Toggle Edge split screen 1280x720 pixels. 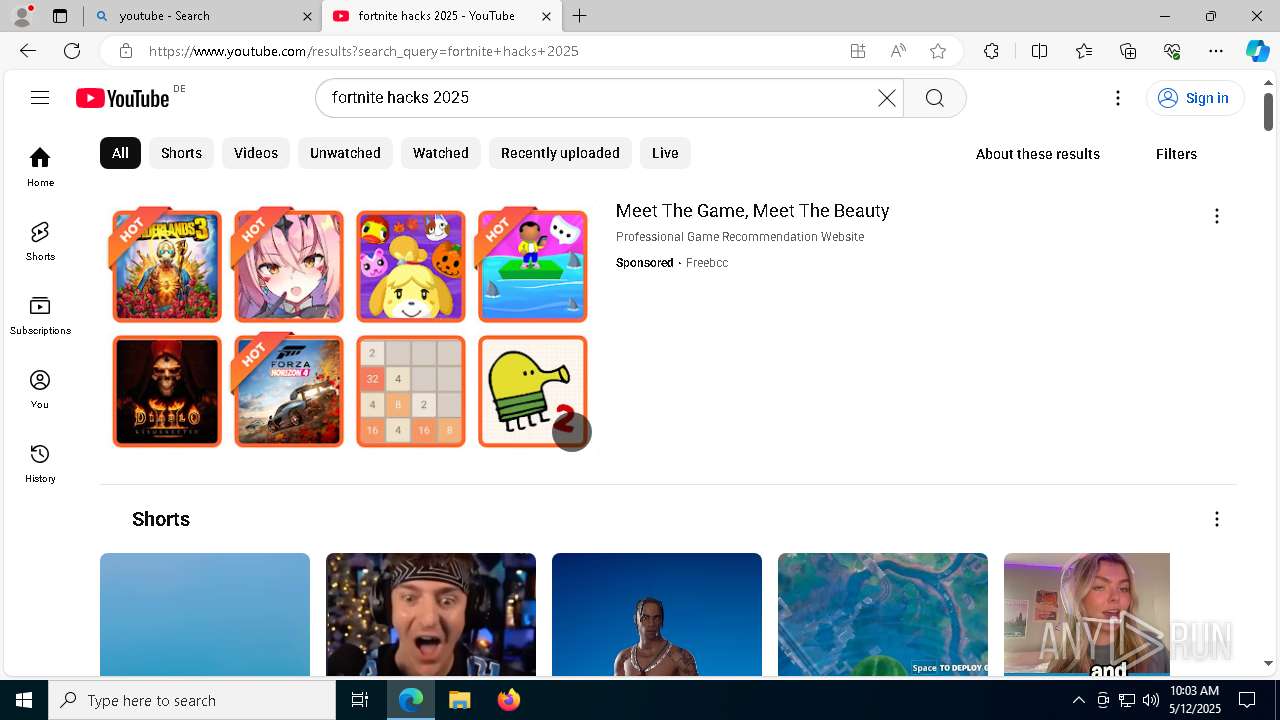point(1039,51)
